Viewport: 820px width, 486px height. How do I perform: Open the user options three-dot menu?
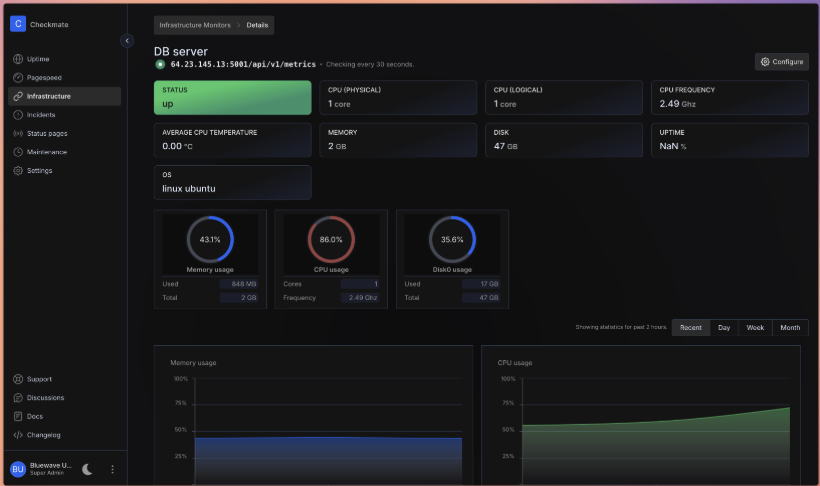(112, 469)
